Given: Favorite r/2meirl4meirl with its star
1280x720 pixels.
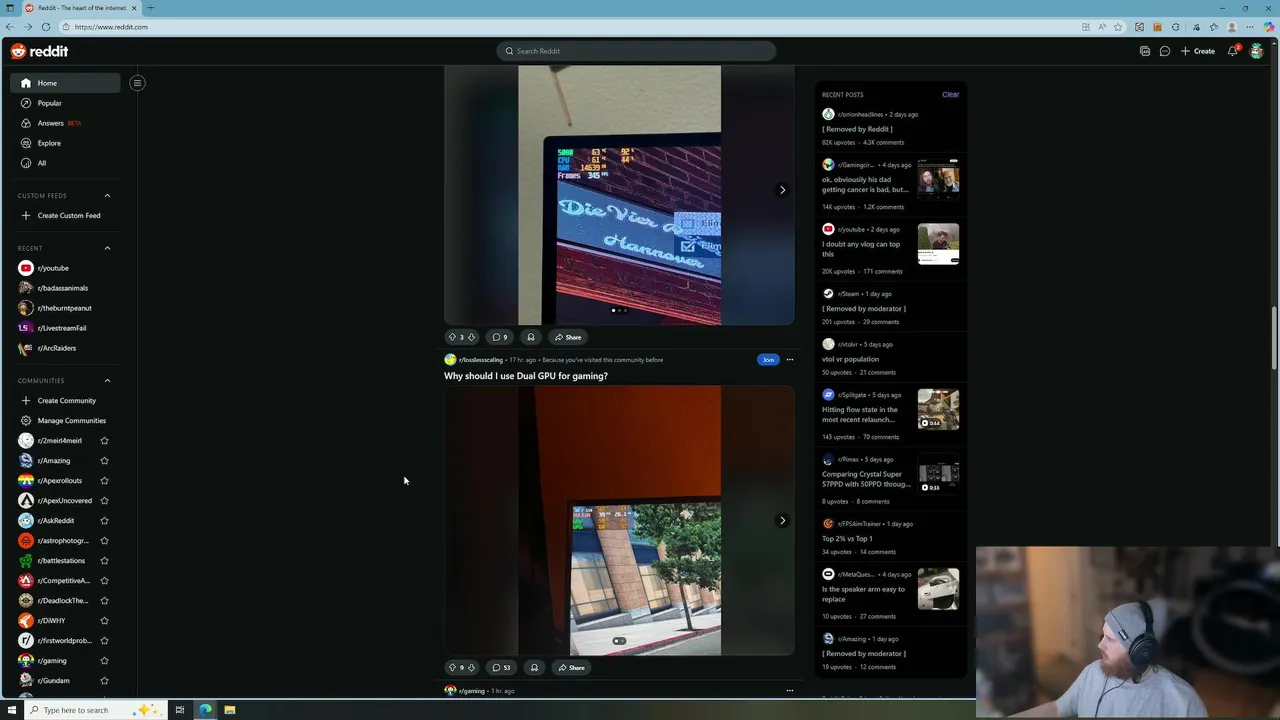Looking at the screenshot, I should [104, 441].
